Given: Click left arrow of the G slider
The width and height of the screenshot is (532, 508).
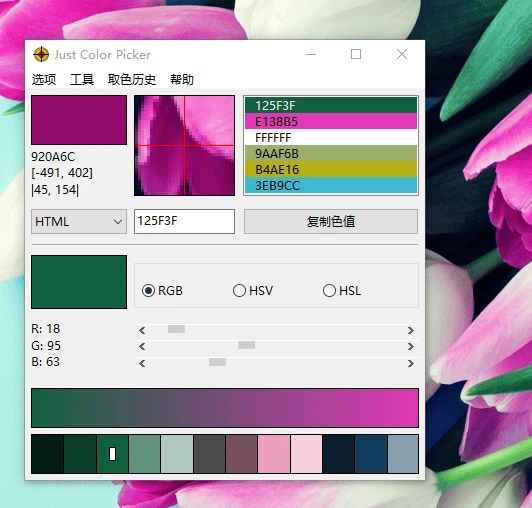Looking at the screenshot, I should [x=142, y=346].
